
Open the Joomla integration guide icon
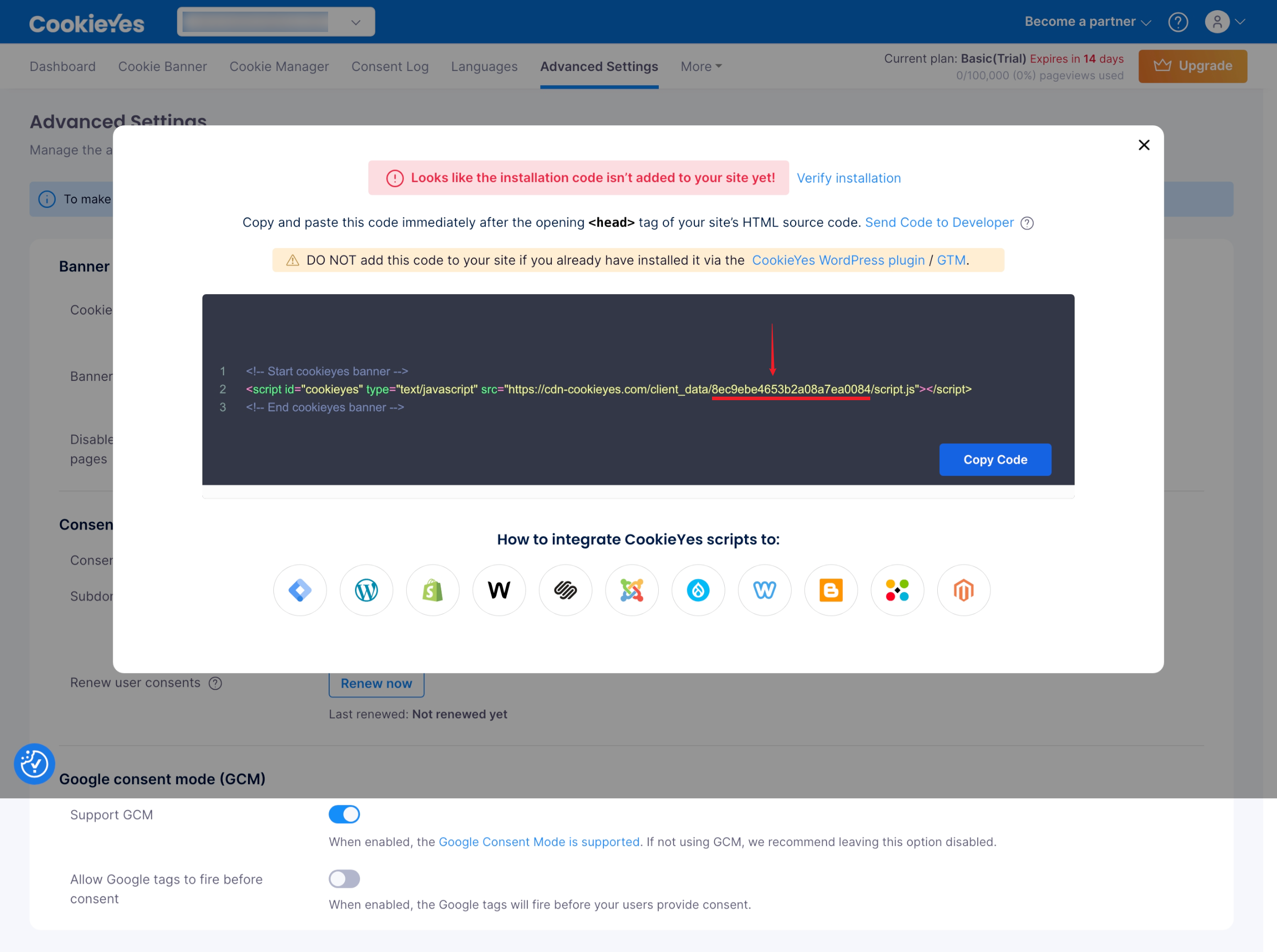coord(631,590)
